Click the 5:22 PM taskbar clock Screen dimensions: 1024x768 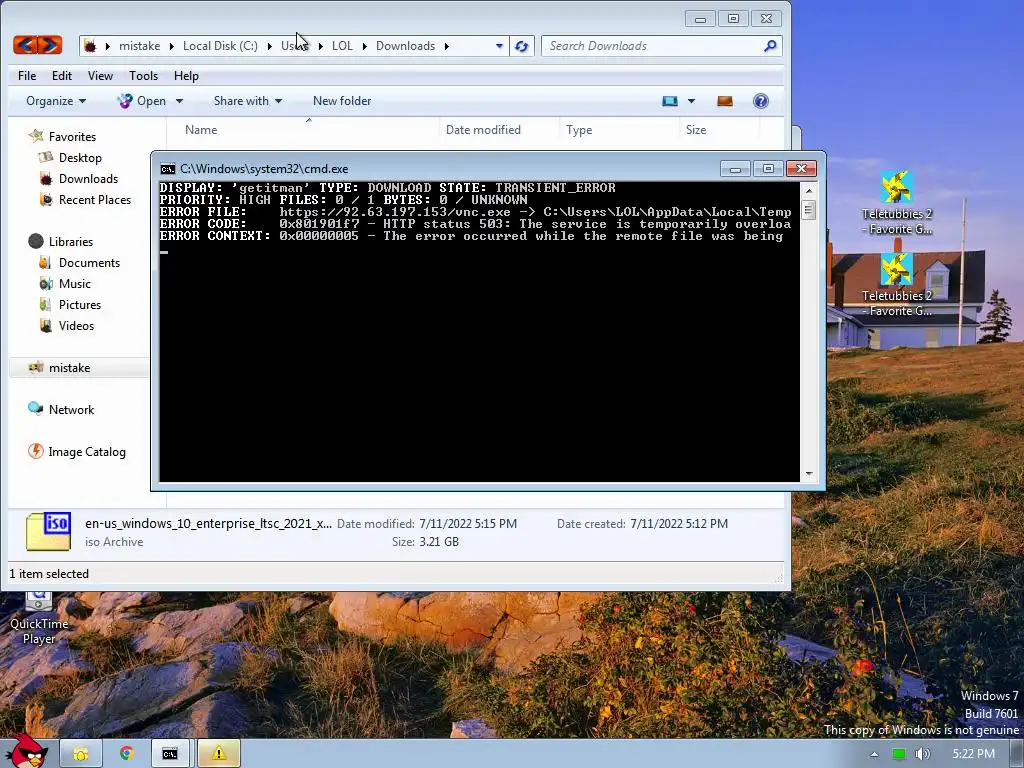tap(973, 754)
